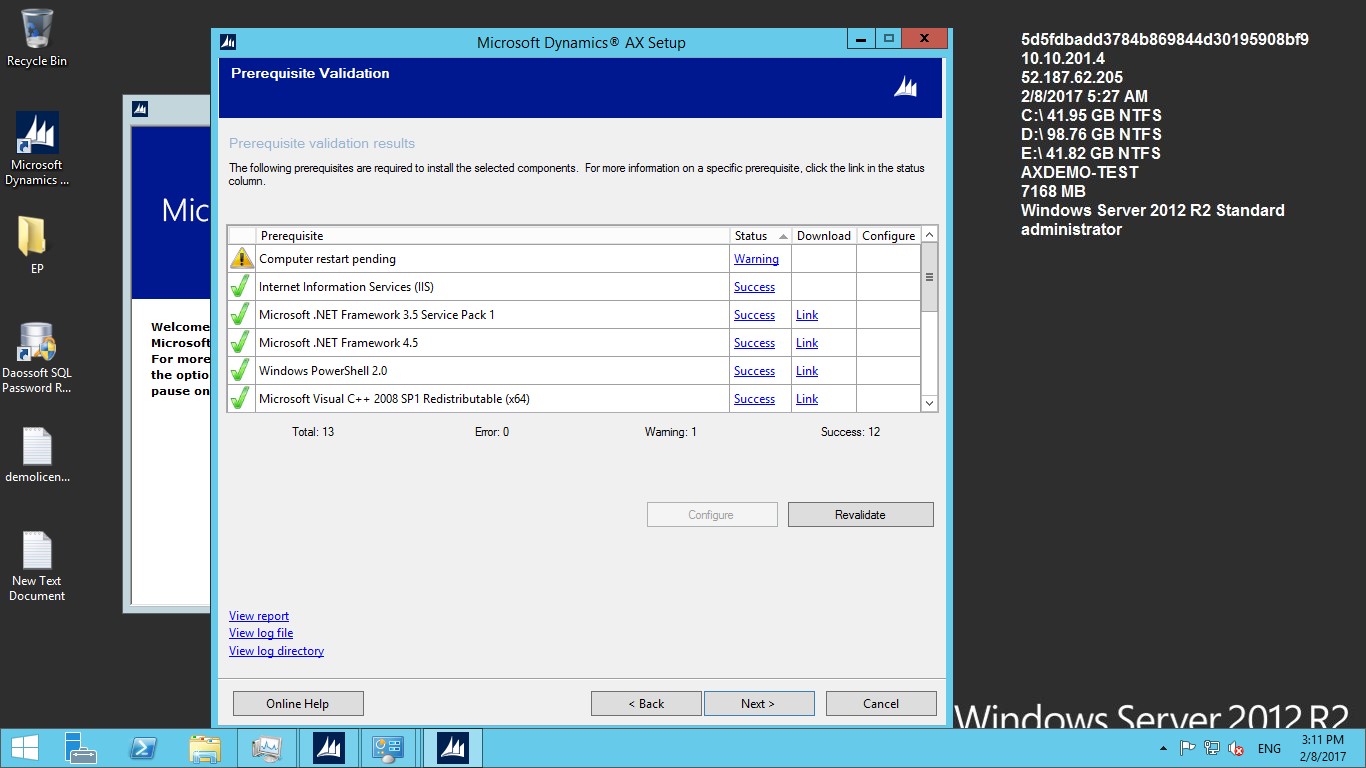Open the New Text Document file

(37, 551)
